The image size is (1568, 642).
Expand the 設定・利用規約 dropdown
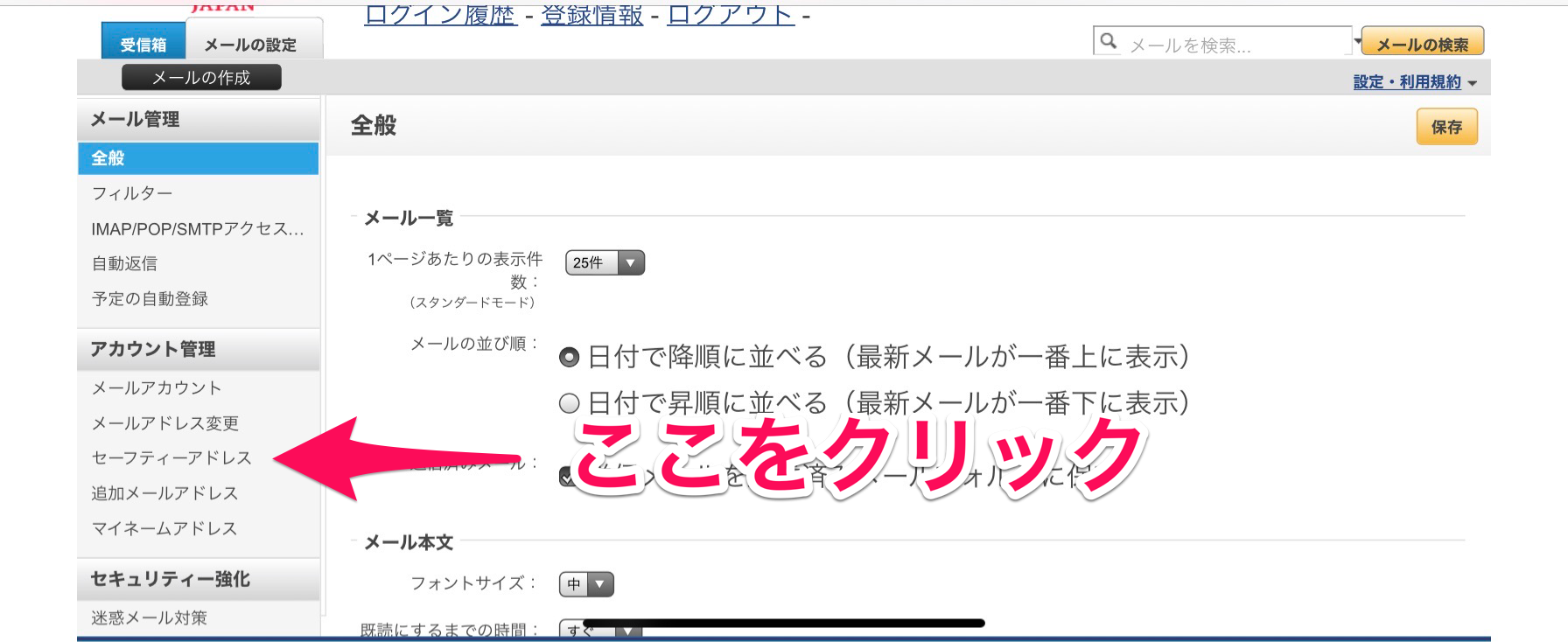[x=1414, y=82]
